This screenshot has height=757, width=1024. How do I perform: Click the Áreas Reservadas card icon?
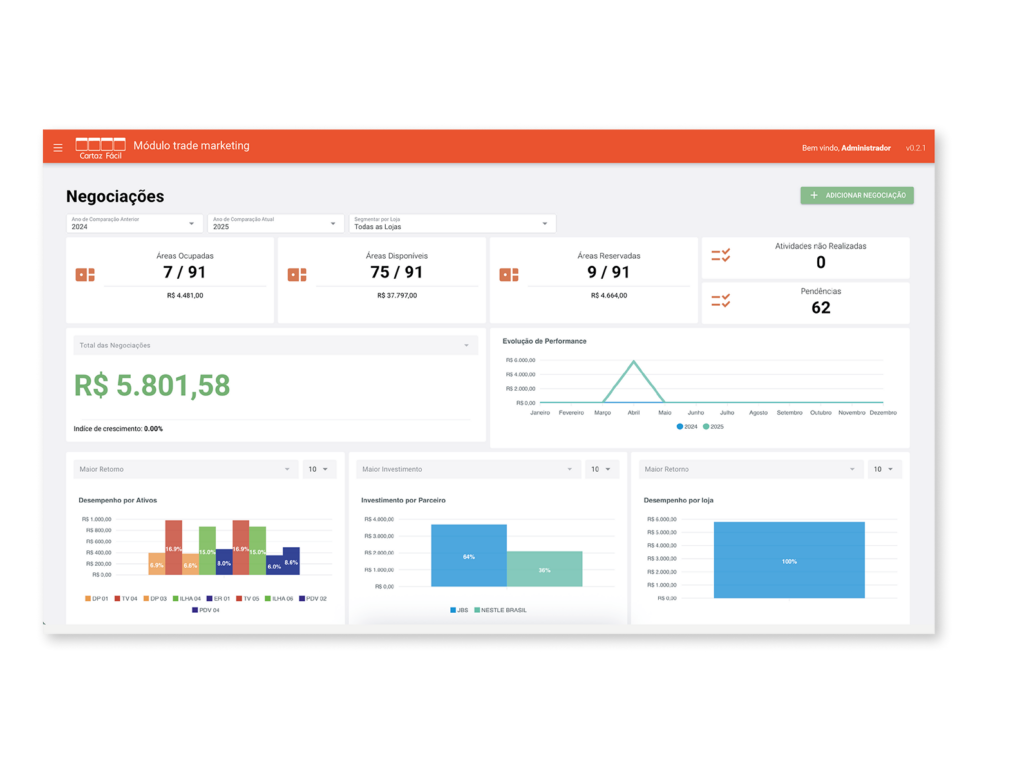[509, 275]
